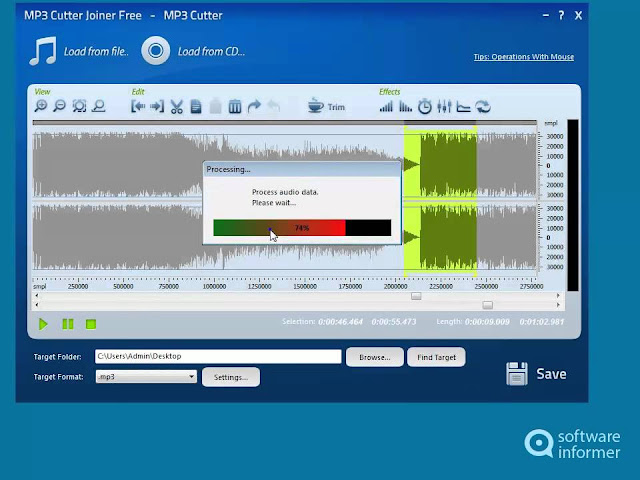This screenshot has width=640, height=480.
Task: Zoom in on the waveform
Action: point(40,107)
